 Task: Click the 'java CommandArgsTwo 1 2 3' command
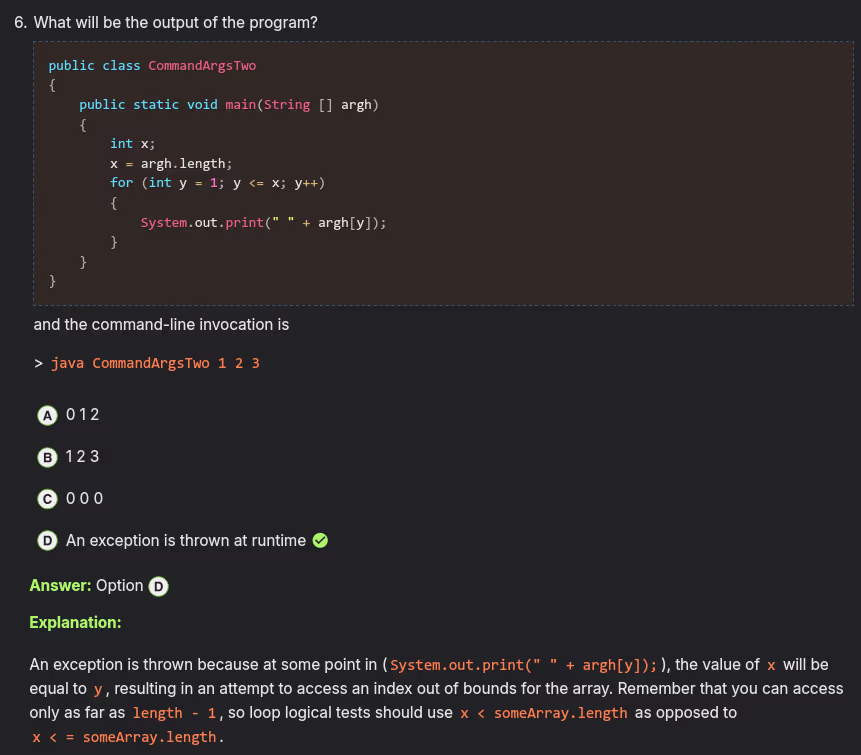coord(155,363)
